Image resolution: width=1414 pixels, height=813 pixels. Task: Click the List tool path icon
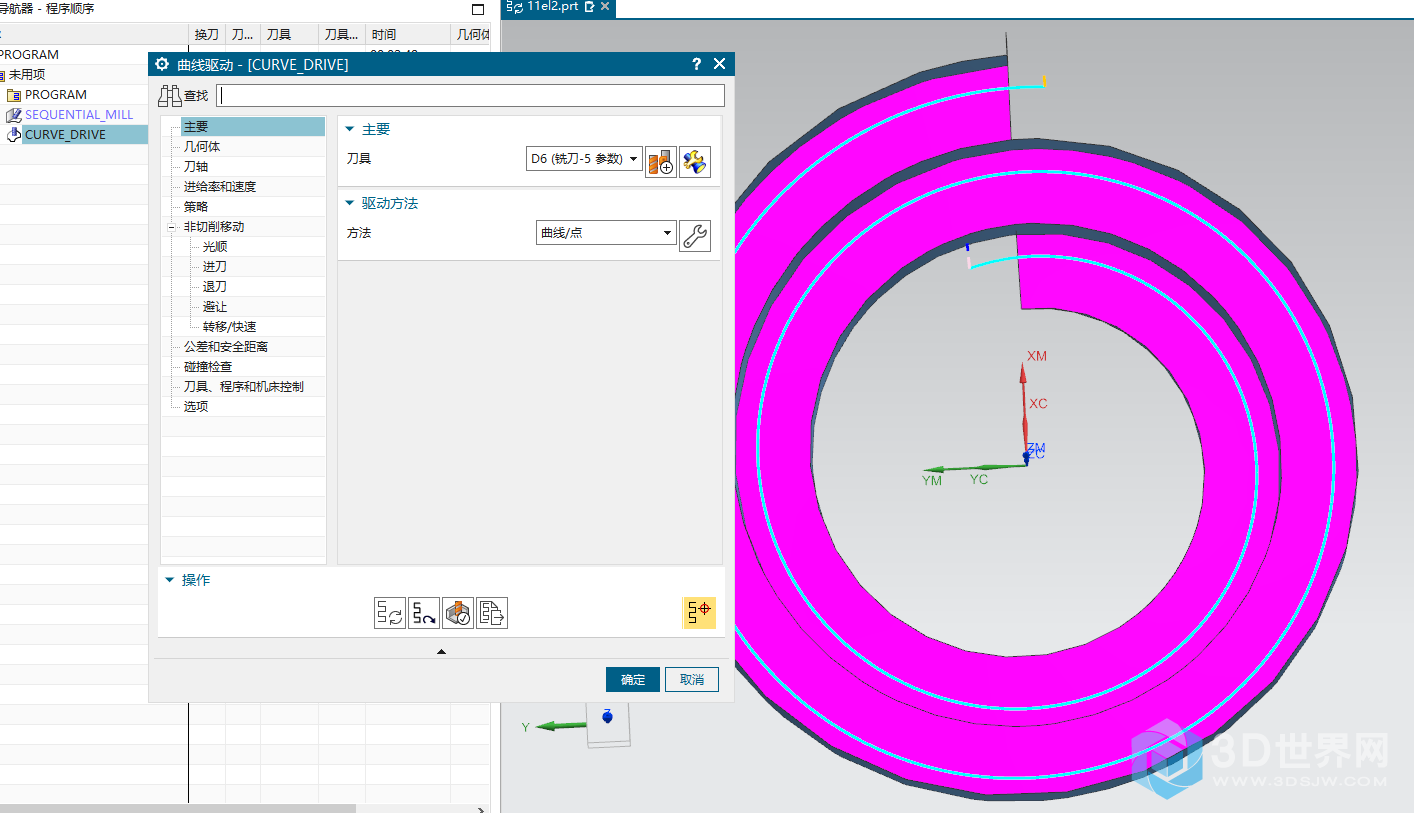click(x=492, y=613)
